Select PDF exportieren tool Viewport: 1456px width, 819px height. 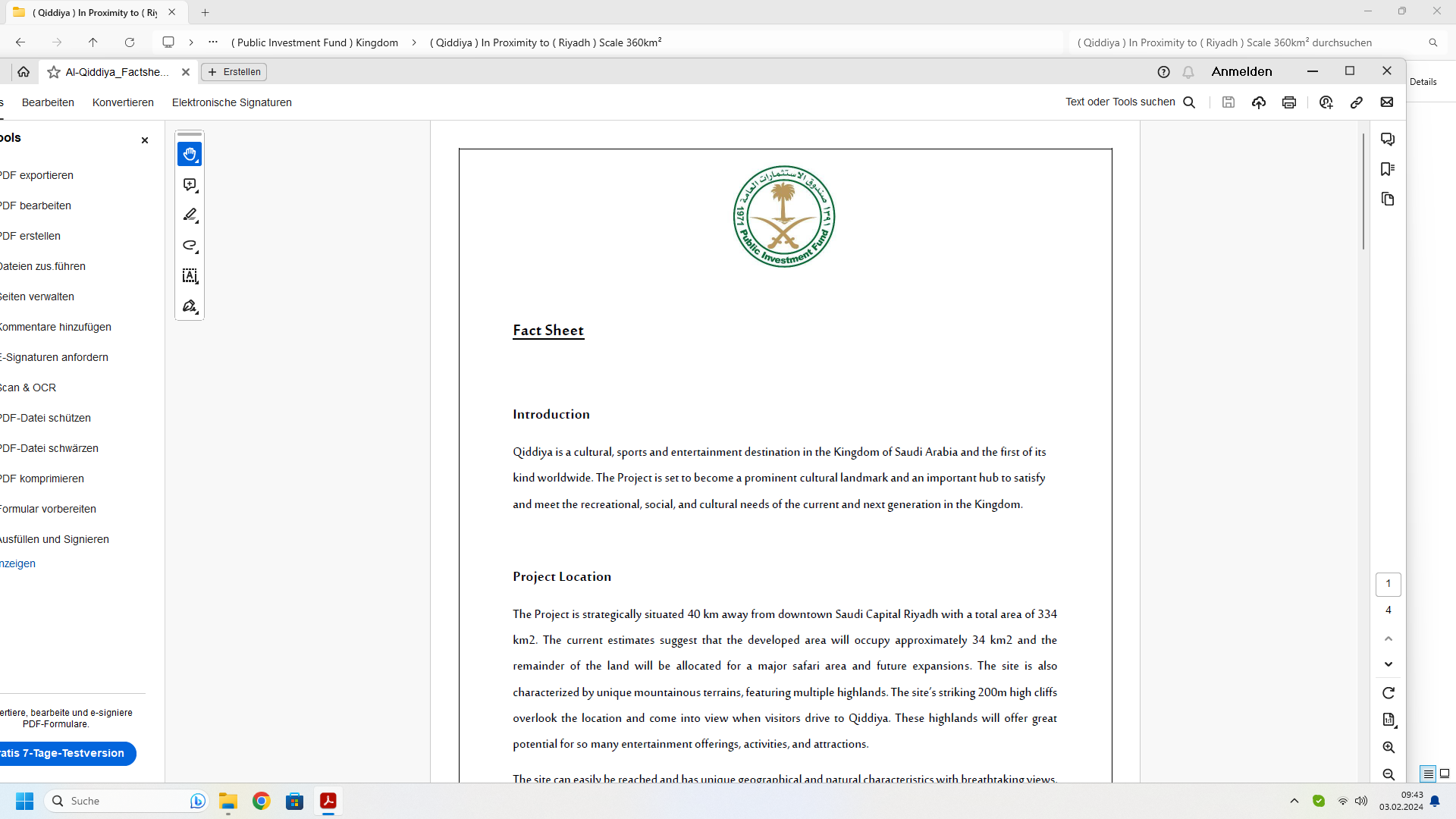(x=36, y=175)
